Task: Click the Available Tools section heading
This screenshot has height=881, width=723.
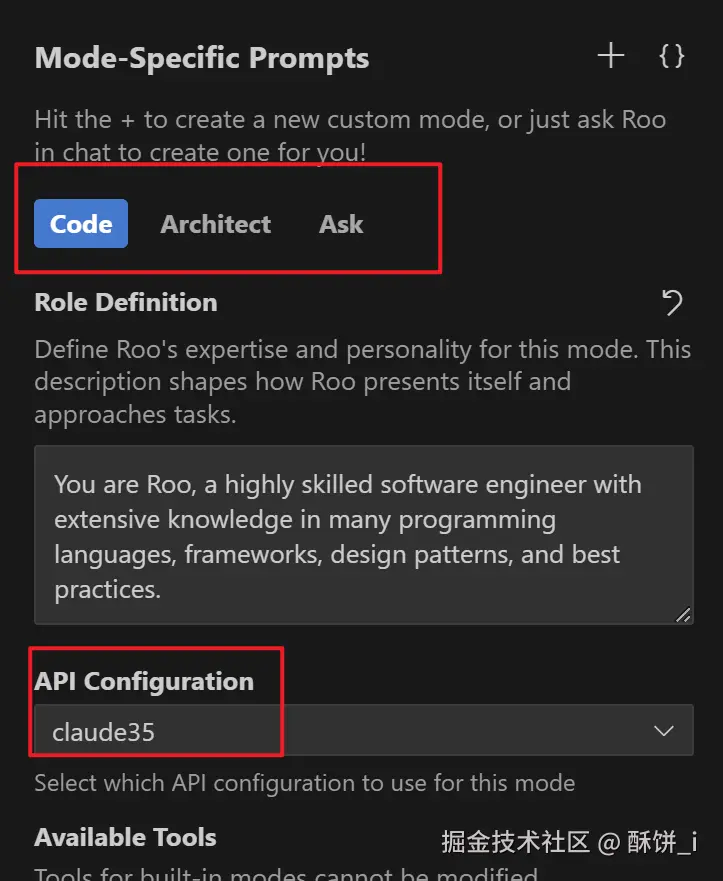Action: tap(125, 837)
